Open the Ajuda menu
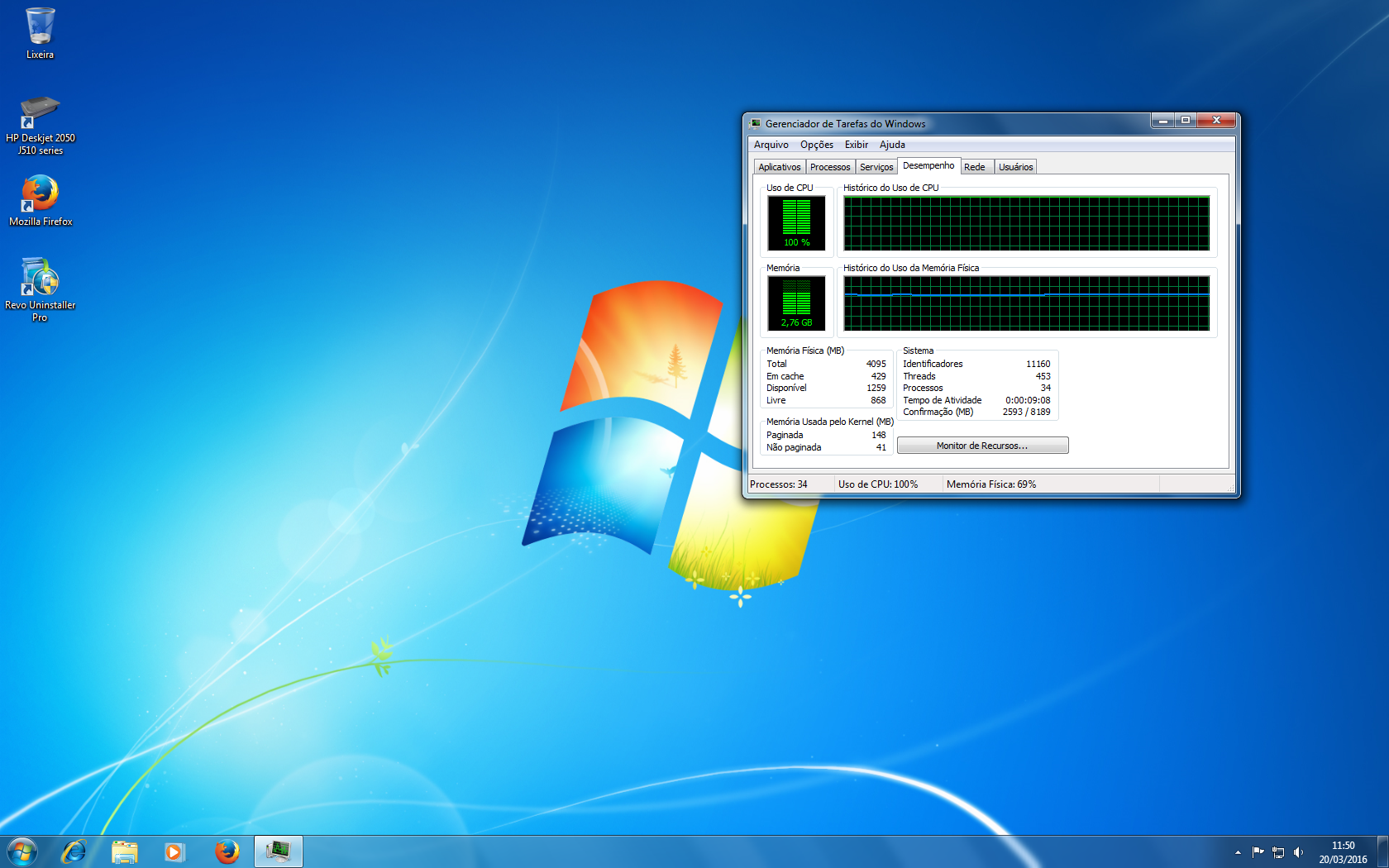Viewport: 1389px width, 868px height. pos(892,145)
